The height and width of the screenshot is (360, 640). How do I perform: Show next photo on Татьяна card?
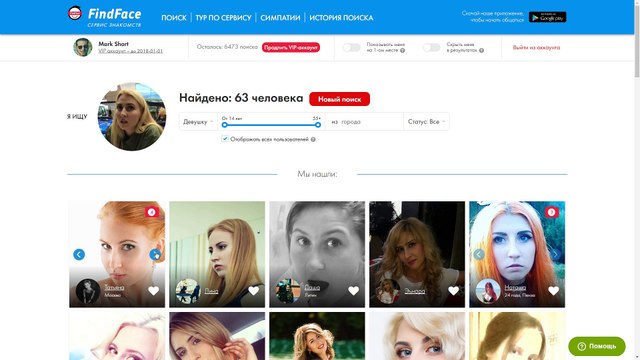[155, 254]
